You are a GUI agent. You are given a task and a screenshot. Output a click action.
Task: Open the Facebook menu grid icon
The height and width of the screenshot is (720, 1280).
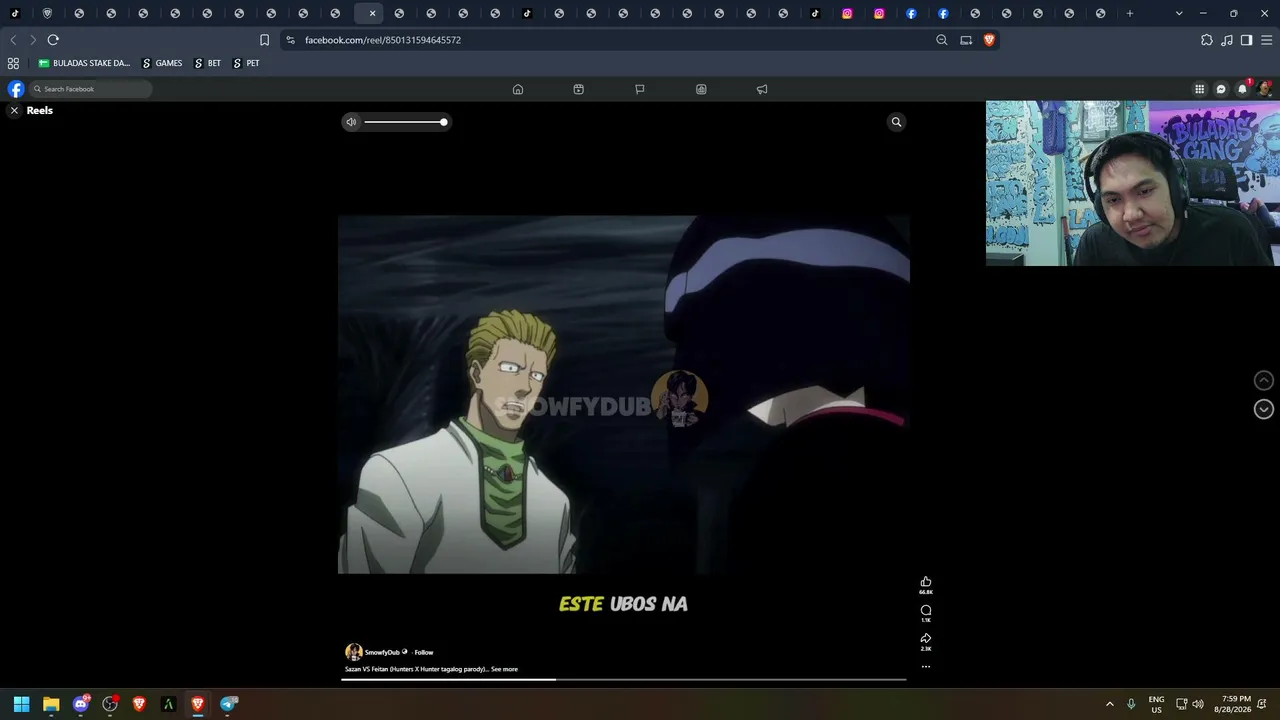pos(1199,89)
